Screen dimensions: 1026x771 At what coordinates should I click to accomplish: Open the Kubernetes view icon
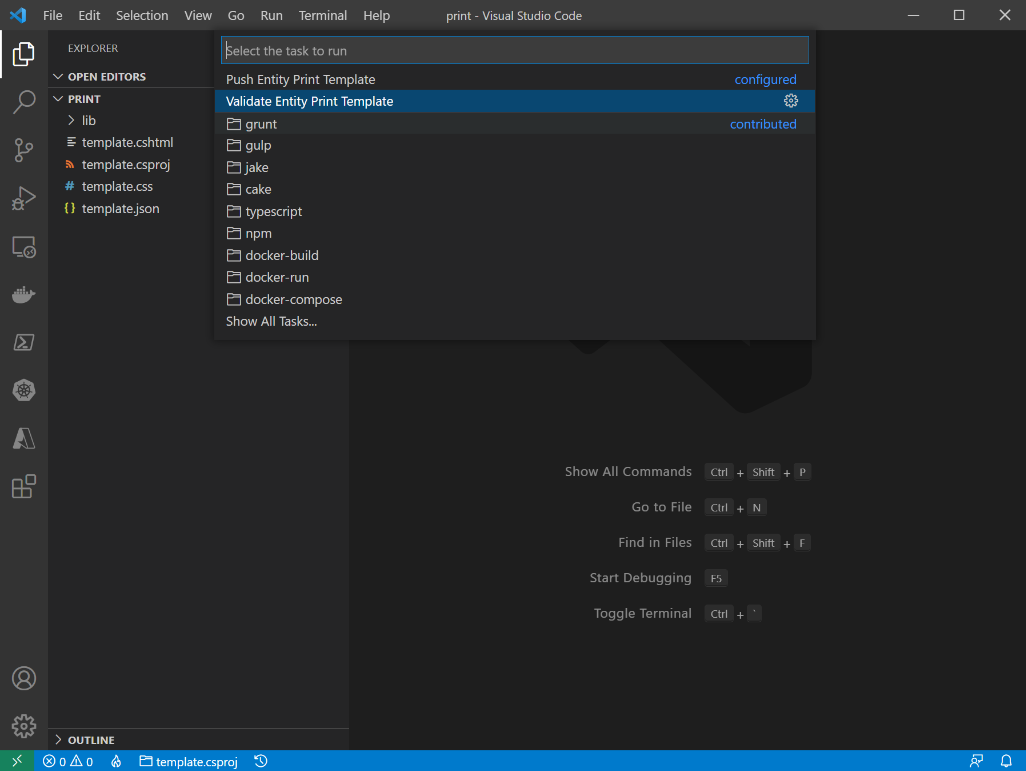[24, 390]
